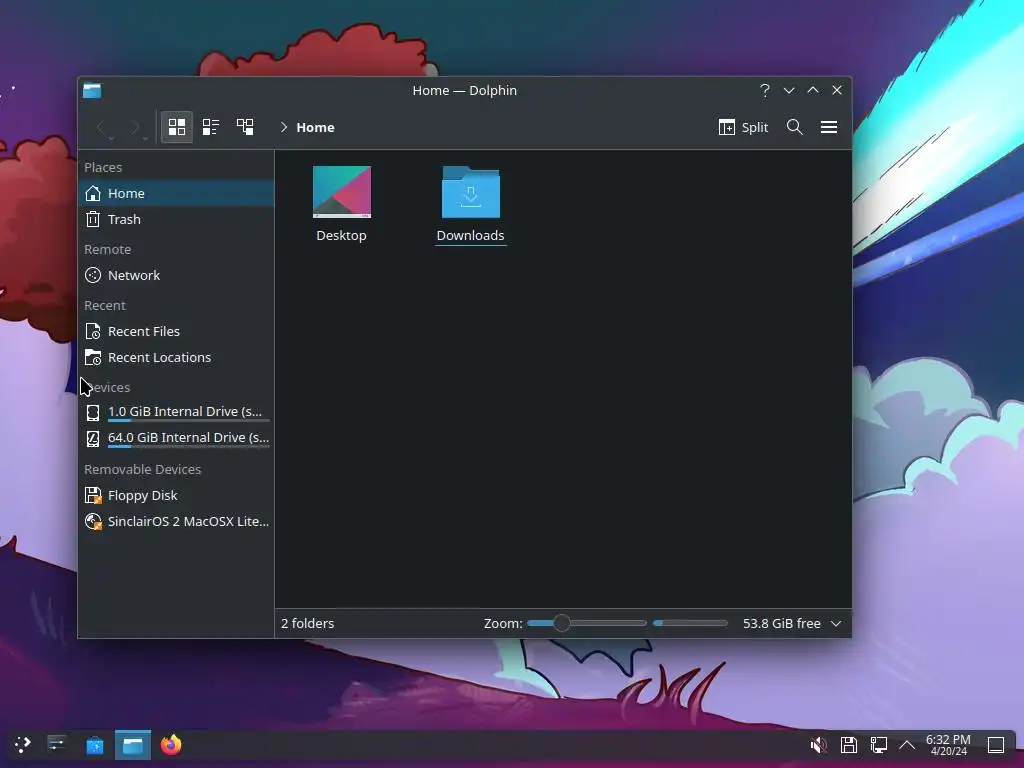Screen dimensions: 1024x768
Task: Click the Floppy Disk icon
Action: (x=93, y=496)
